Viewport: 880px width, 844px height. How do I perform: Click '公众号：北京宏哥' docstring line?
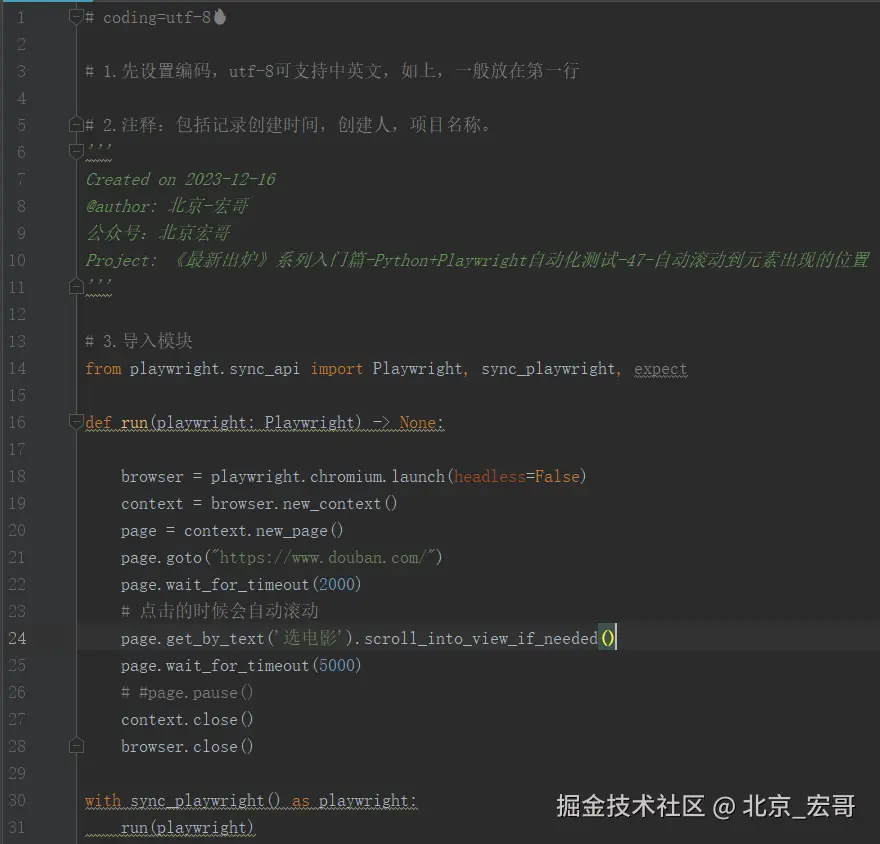pyautogui.click(x=158, y=233)
